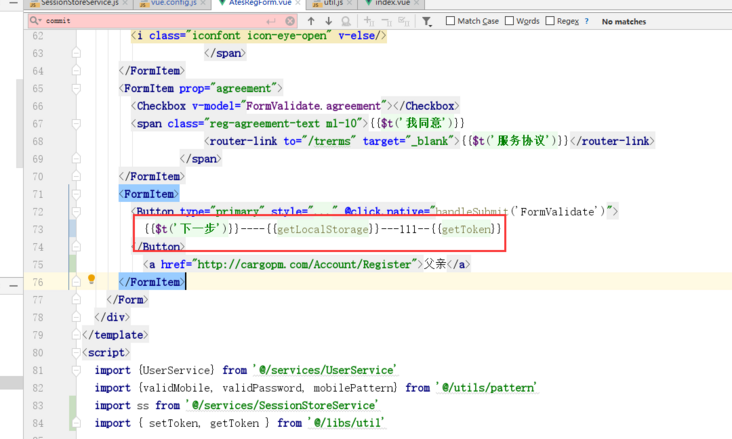The image size is (732, 439).
Task: Enable the Words checkbox
Action: coord(510,21)
